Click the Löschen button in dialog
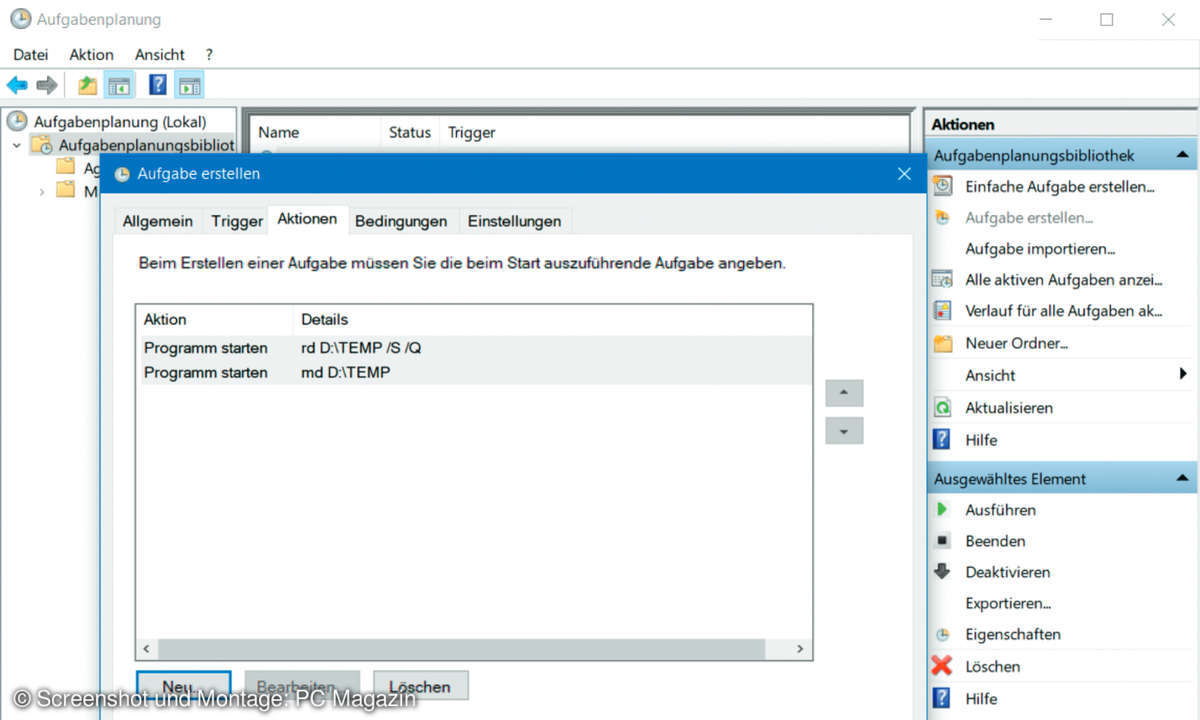The image size is (1200, 720). tap(420, 687)
